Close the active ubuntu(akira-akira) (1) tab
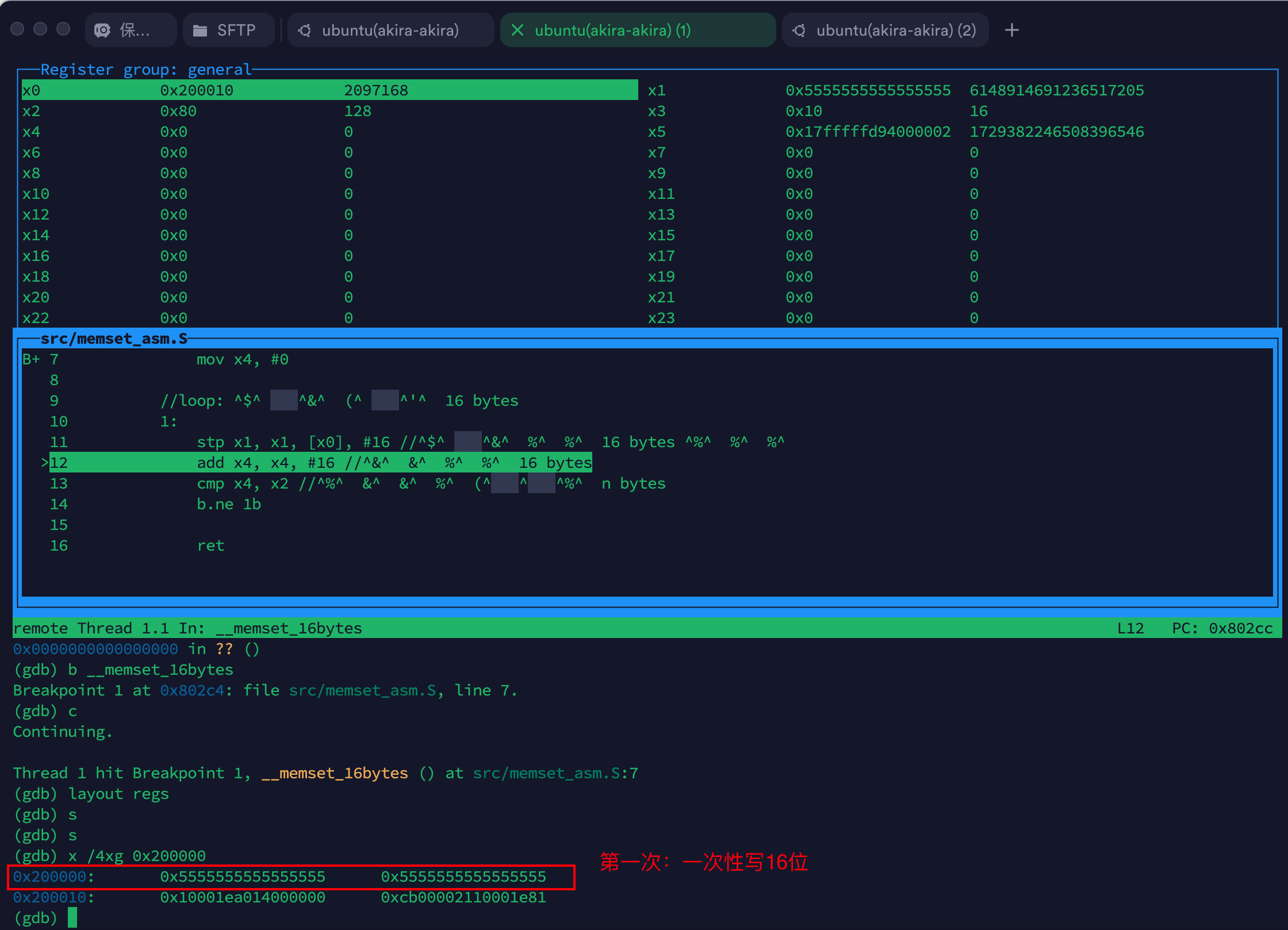The height and width of the screenshot is (930, 1288). (x=517, y=30)
